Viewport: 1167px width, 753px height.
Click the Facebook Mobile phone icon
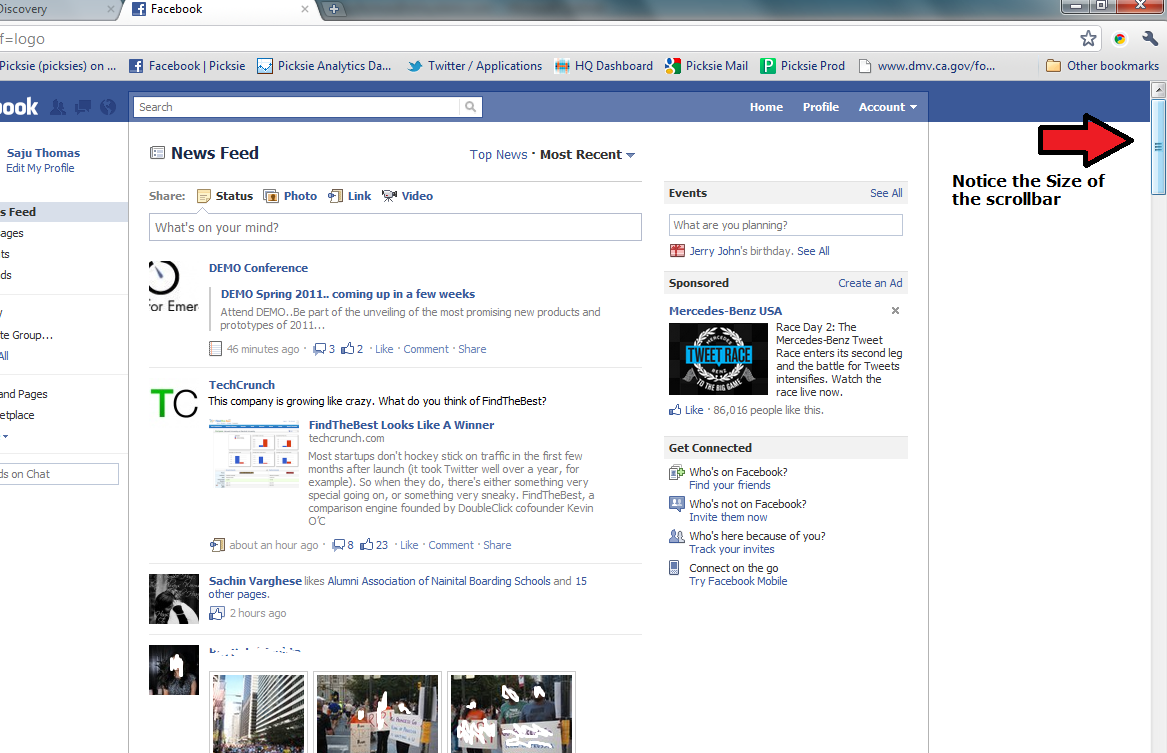[x=674, y=568]
